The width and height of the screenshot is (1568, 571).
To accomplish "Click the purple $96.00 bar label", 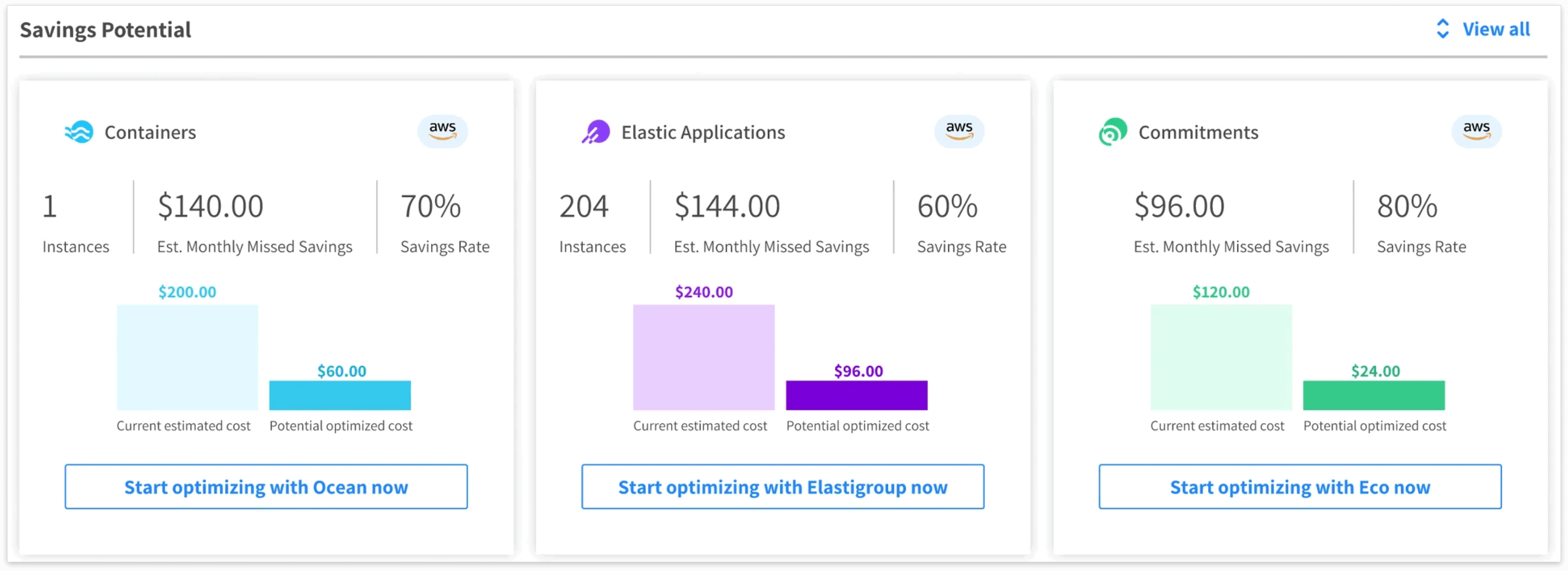I will click(x=858, y=371).
